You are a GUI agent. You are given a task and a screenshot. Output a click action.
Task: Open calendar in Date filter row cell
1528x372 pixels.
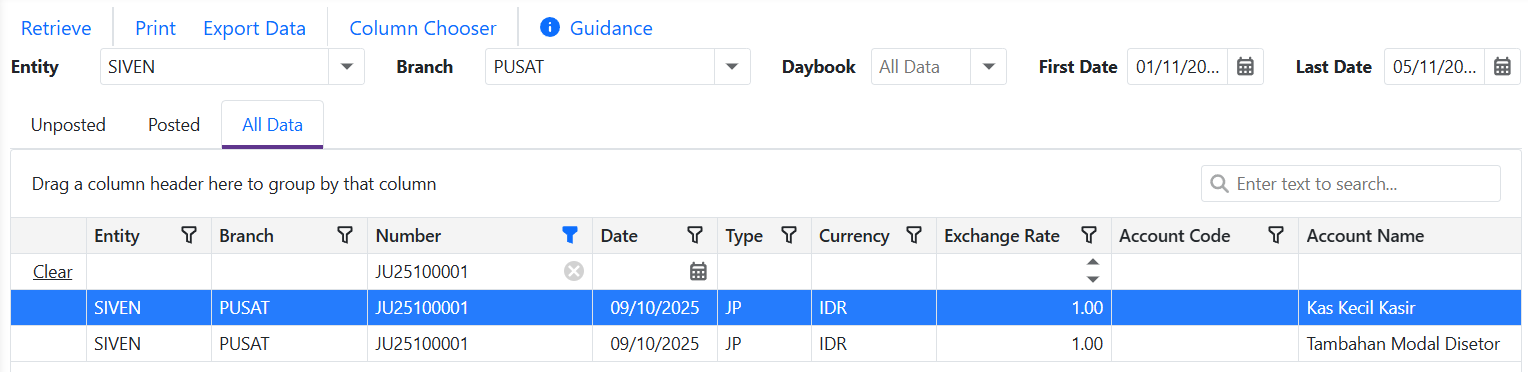tap(698, 271)
